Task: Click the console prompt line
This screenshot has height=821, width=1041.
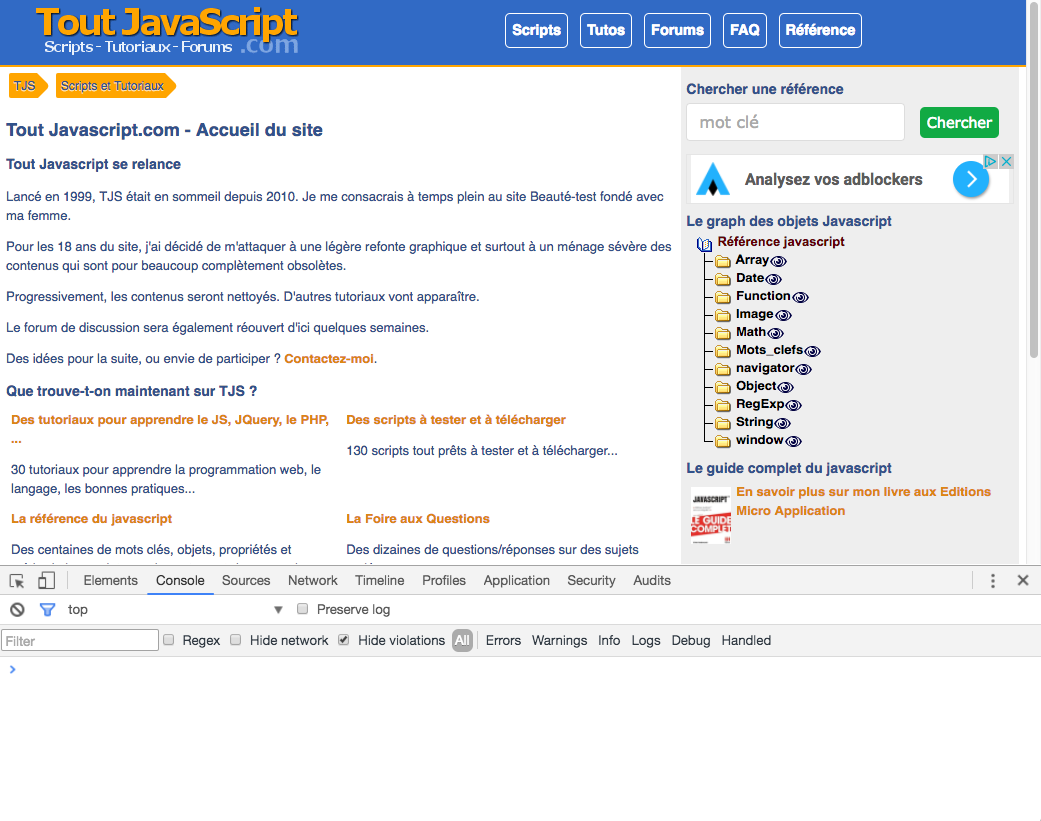Action: click(520, 669)
